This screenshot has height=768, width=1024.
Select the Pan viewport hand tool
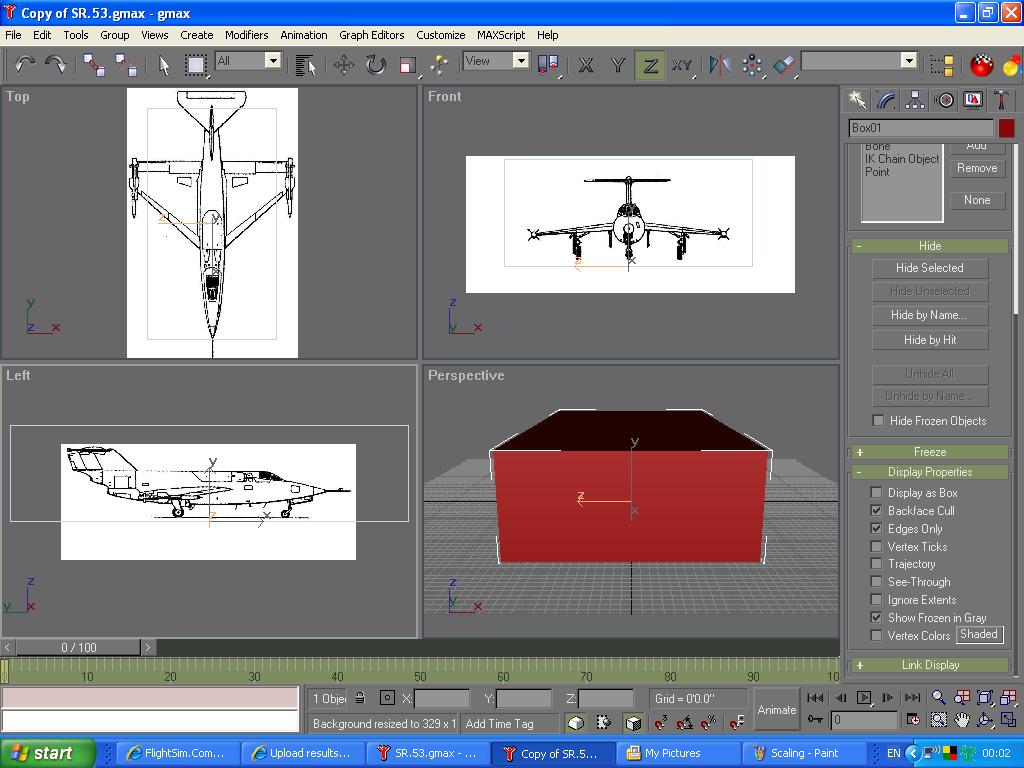[x=962, y=719]
